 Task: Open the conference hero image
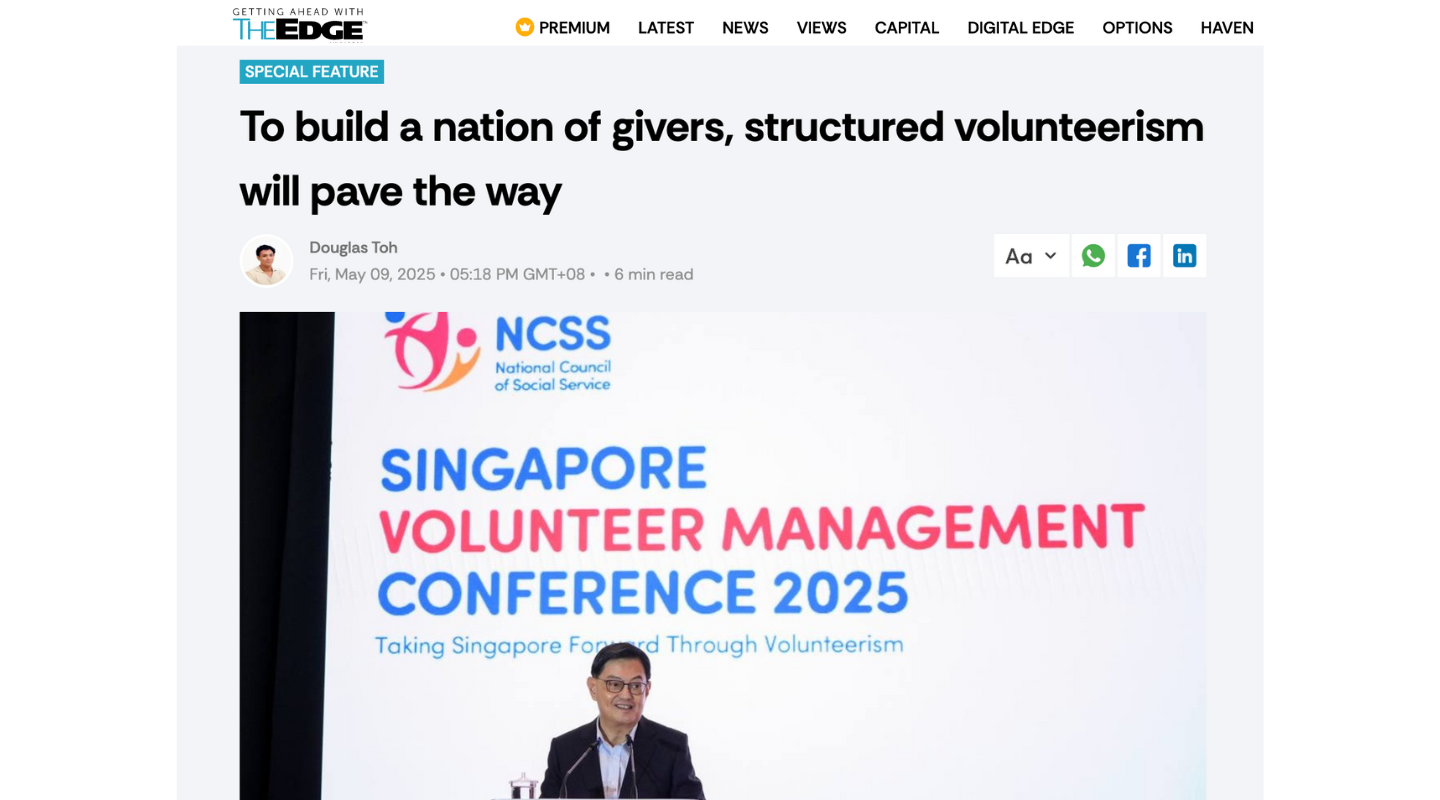coord(722,556)
